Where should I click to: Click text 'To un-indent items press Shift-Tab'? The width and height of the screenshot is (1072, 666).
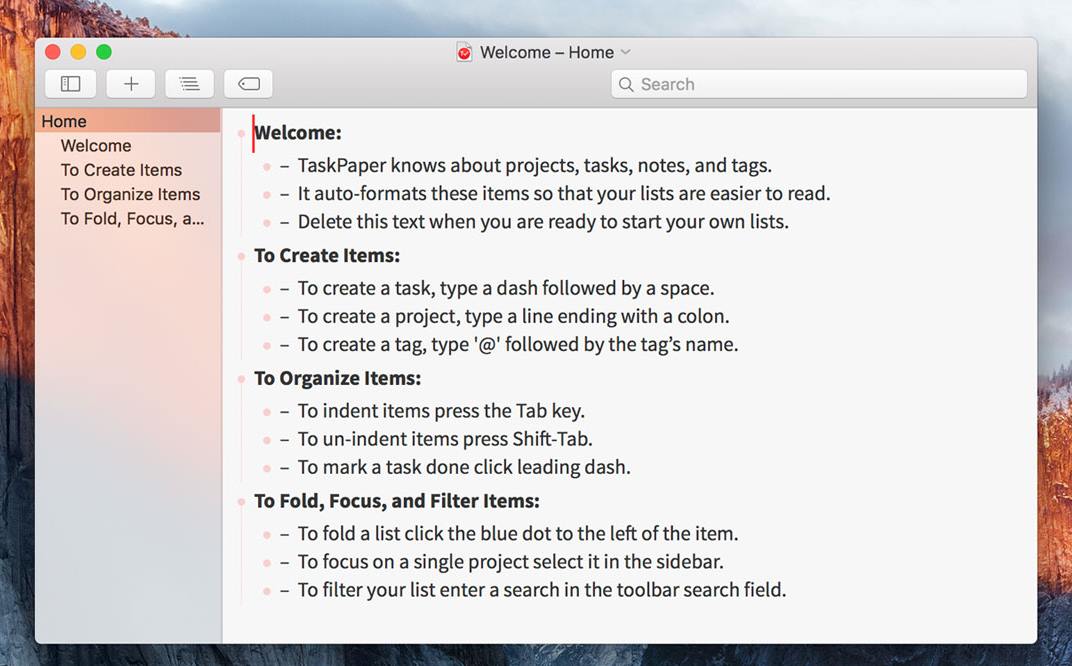click(x=445, y=438)
